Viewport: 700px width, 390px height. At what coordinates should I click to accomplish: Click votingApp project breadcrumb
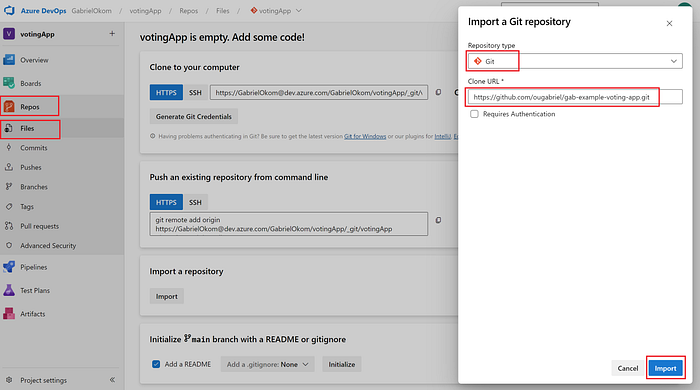(x=145, y=11)
